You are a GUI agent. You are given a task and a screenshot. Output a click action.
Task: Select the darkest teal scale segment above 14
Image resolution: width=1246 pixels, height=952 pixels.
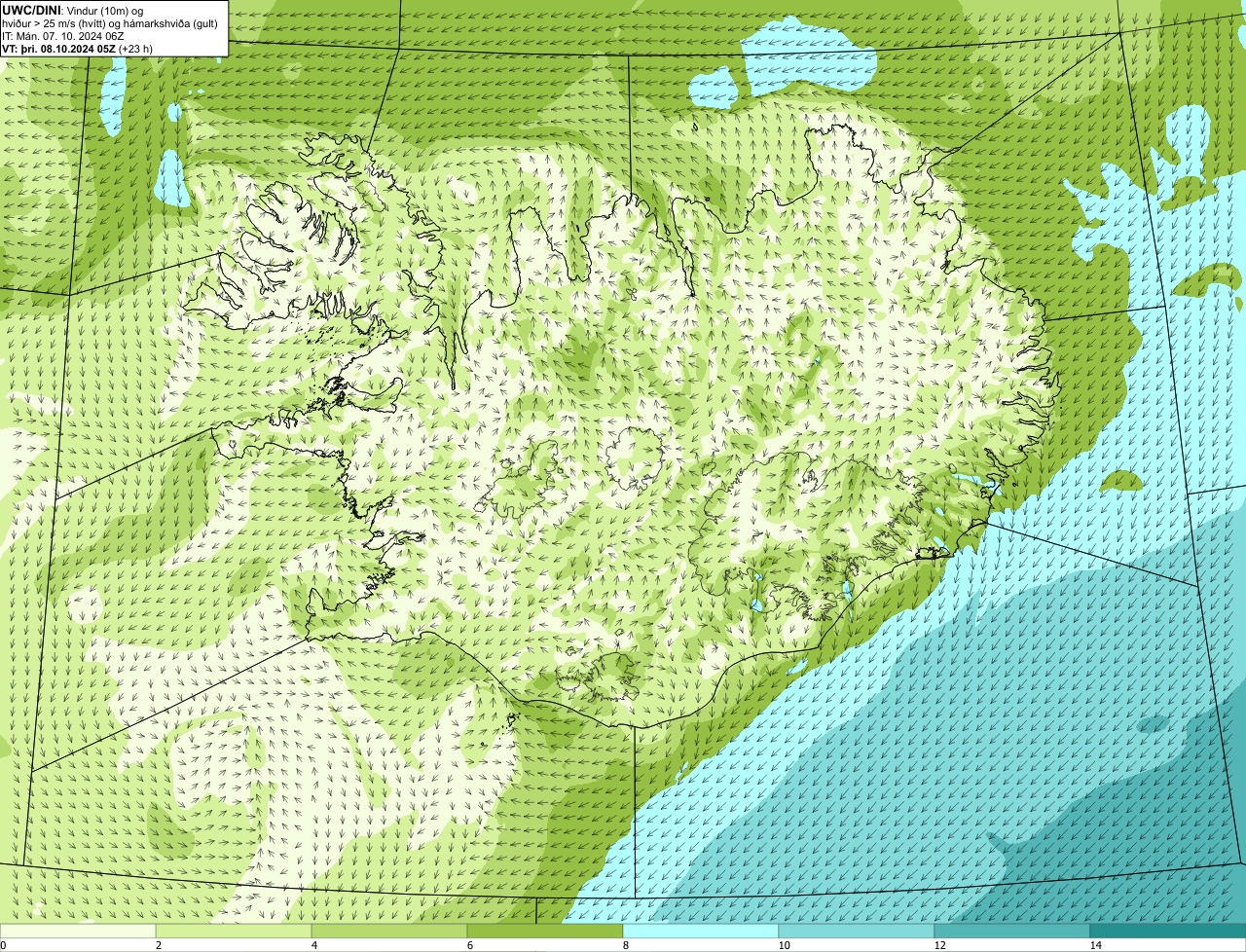[x=1168, y=931]
